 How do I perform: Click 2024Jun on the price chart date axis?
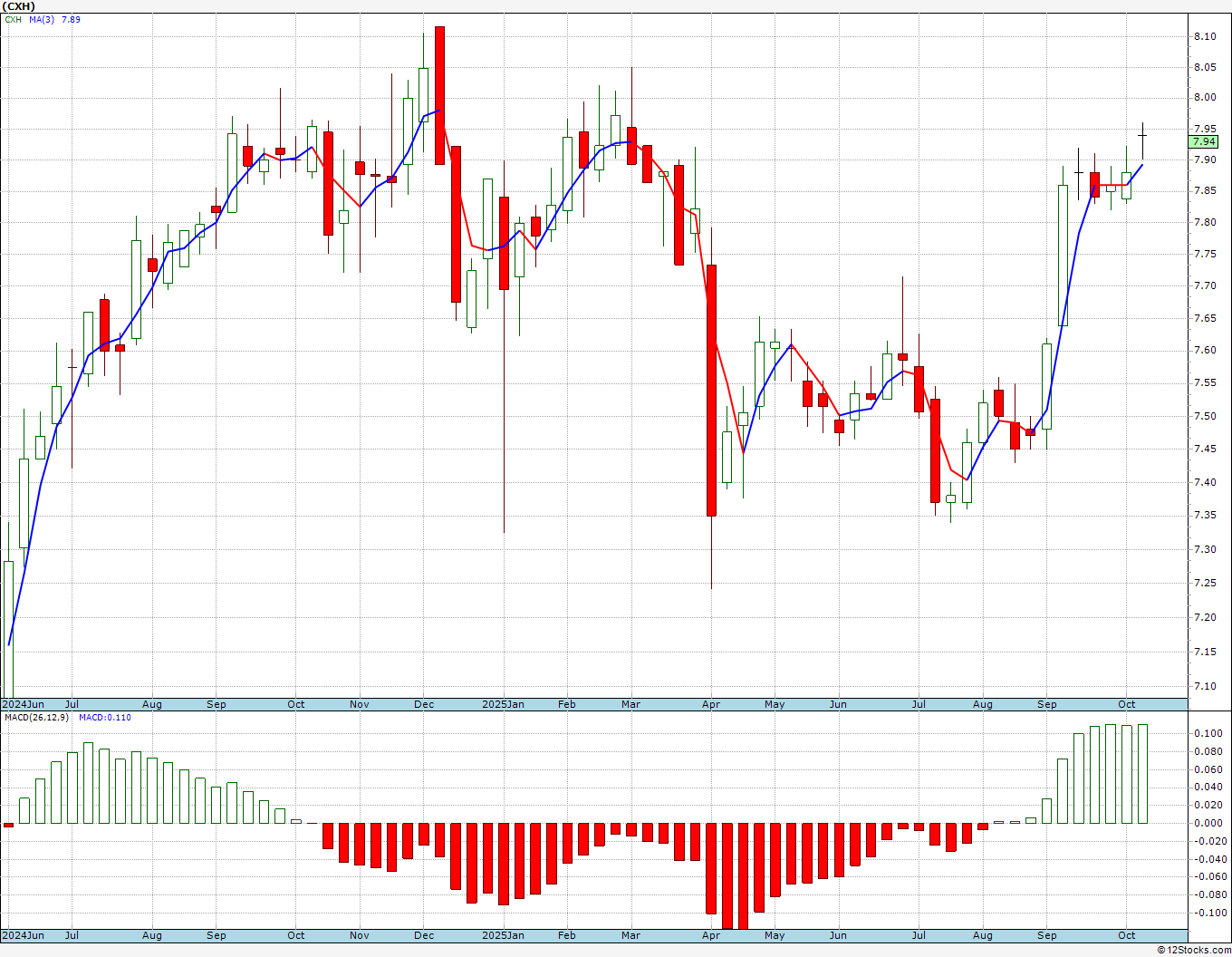tap(23, 704)
